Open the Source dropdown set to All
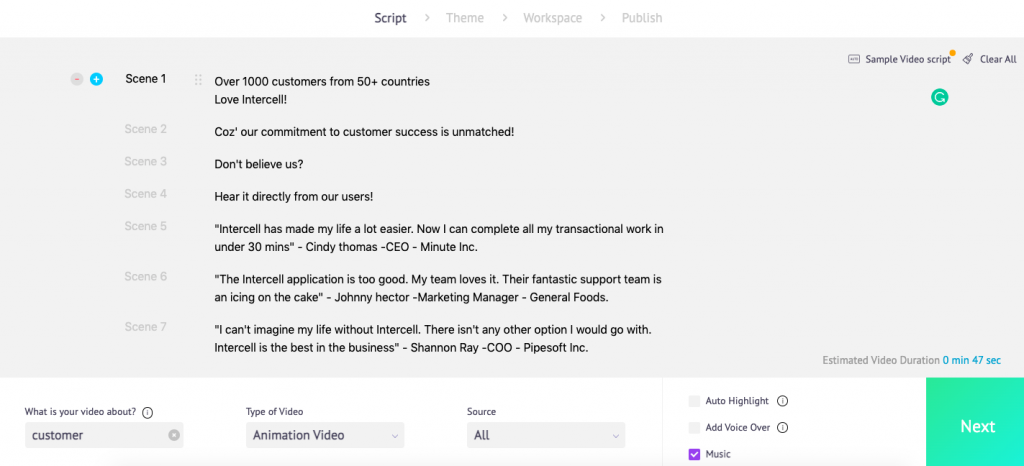Image resolution: width=1024 pixels, height=466 pixels. pyautogui.click(x=546, y=435)
